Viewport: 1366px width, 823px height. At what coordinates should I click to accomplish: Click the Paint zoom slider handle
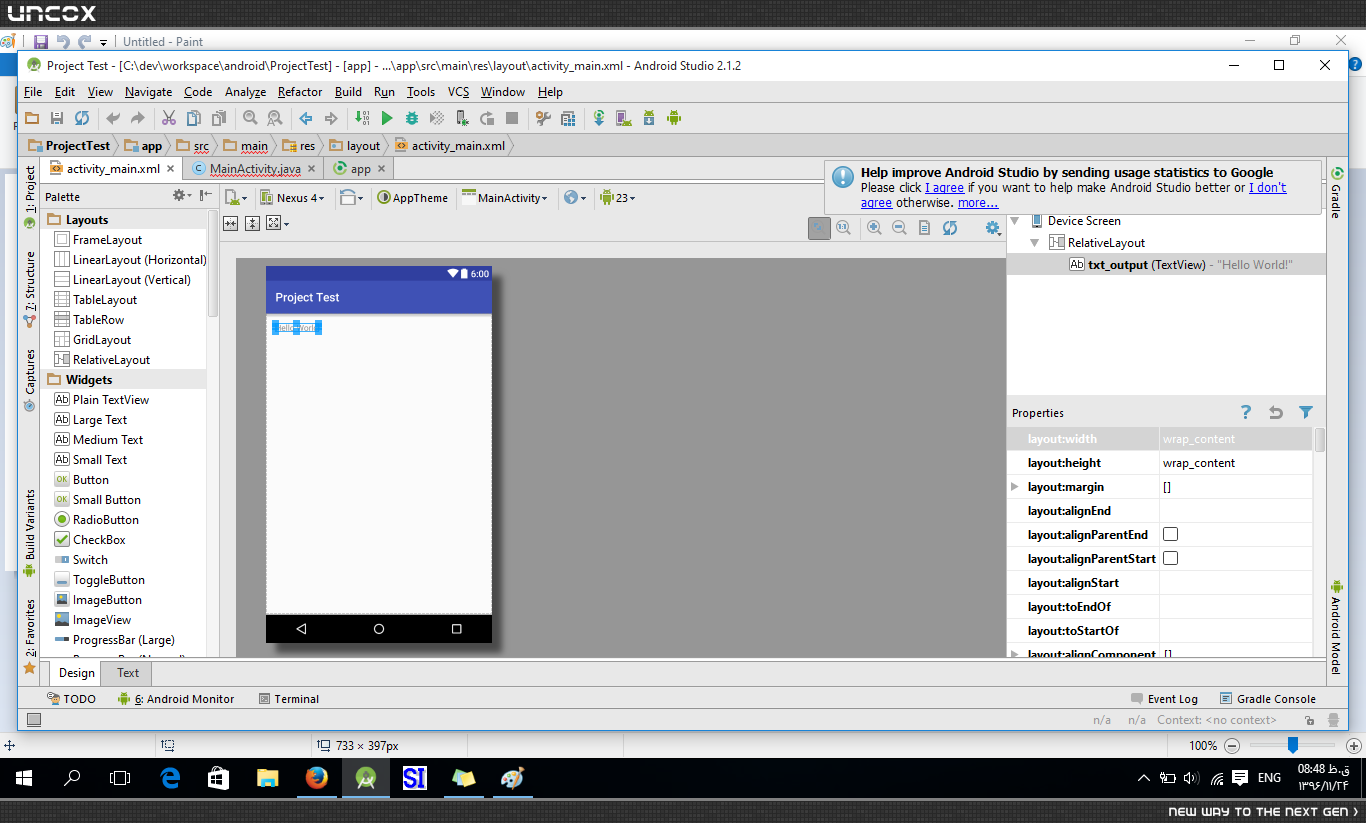click(x=1293, y=745)
